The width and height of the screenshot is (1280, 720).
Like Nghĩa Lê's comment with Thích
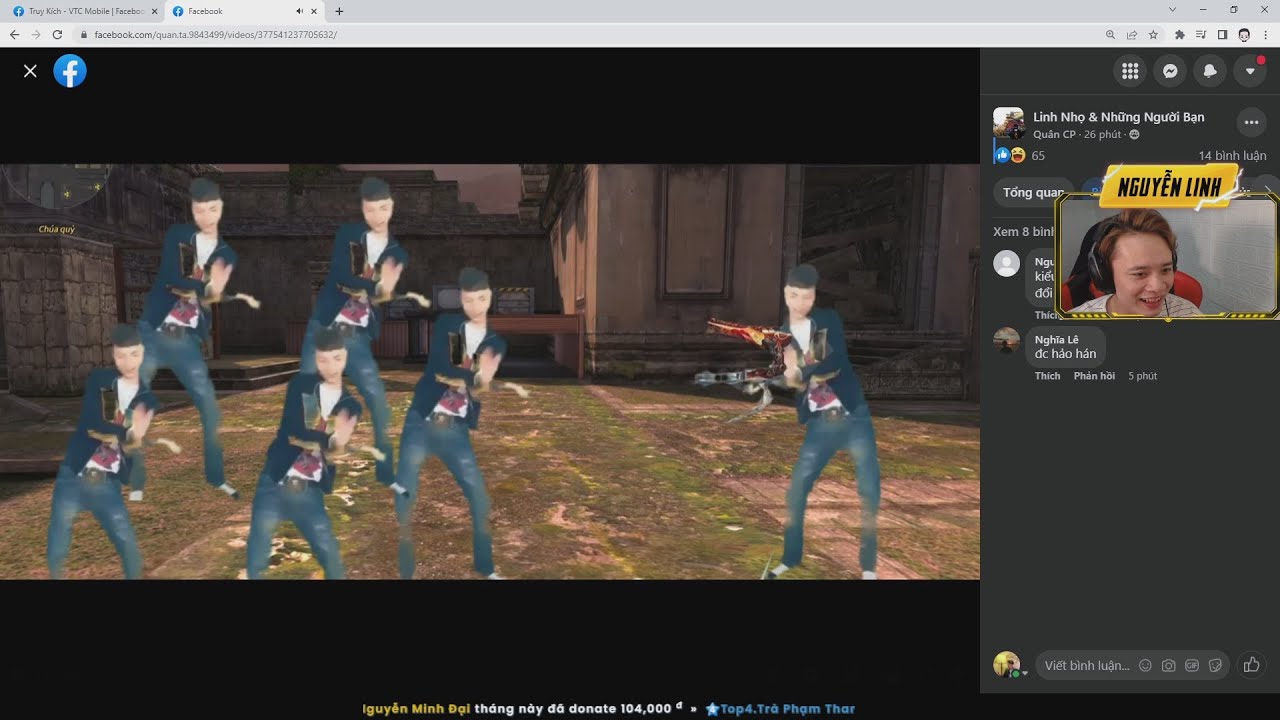[1047, 376]
